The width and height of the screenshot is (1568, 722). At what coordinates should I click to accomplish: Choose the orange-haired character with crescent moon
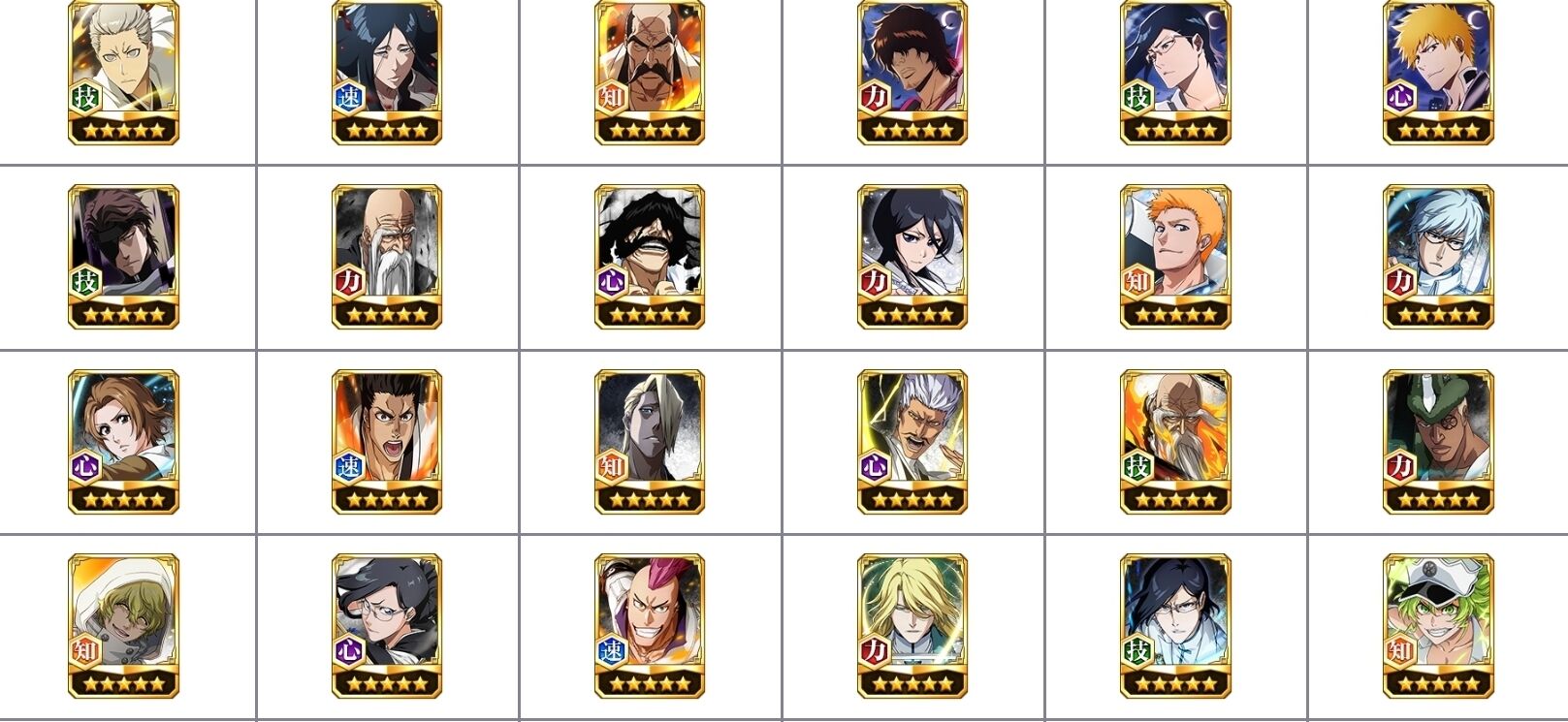[x=1439, y=73]
